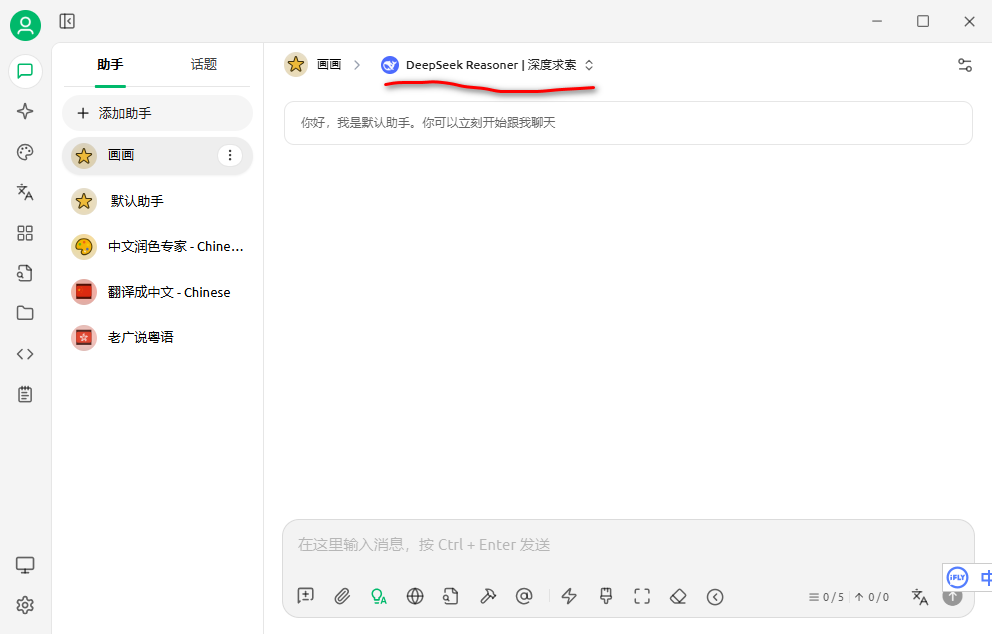Open quick phrases lightning icon
992x634 pixels.
(569, 596)
